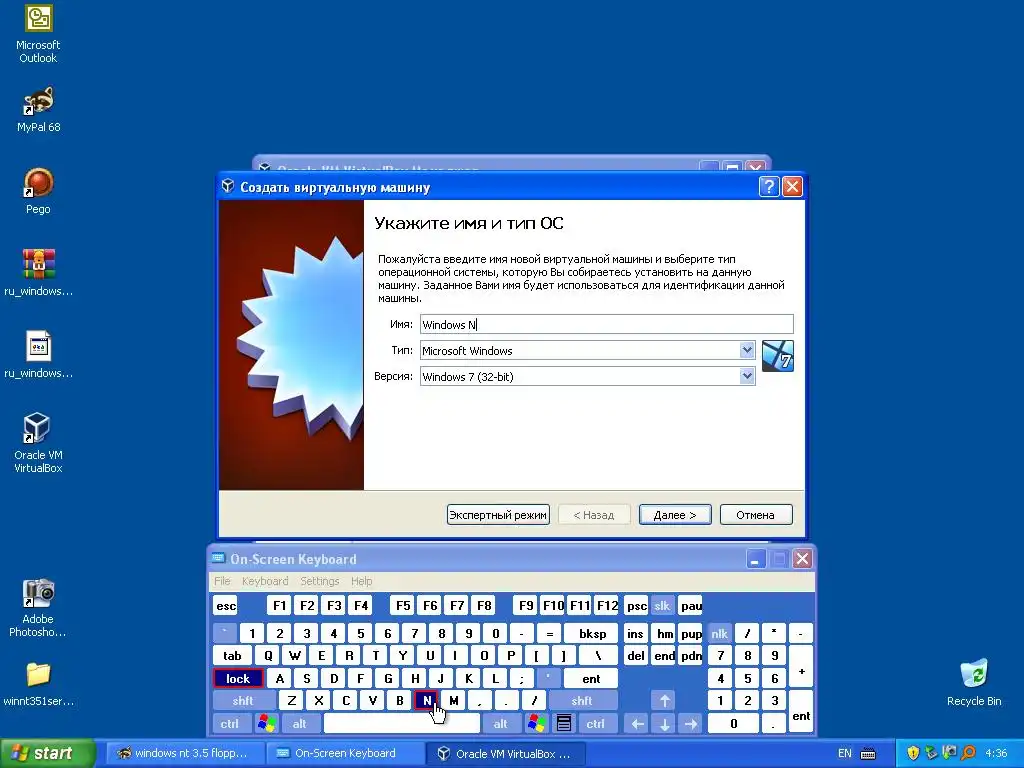
Task: Click the Далее > button
Action: (675, 515)
